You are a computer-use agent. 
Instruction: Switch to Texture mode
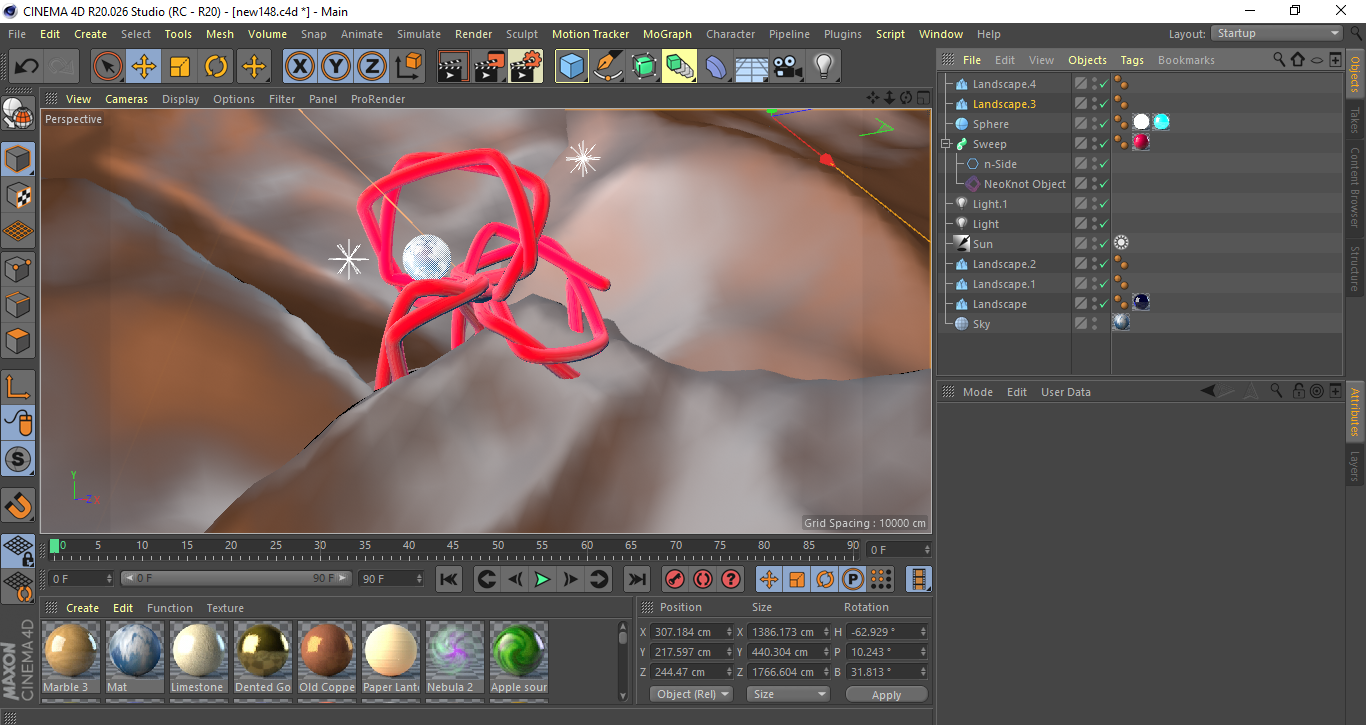coord(19,196)
